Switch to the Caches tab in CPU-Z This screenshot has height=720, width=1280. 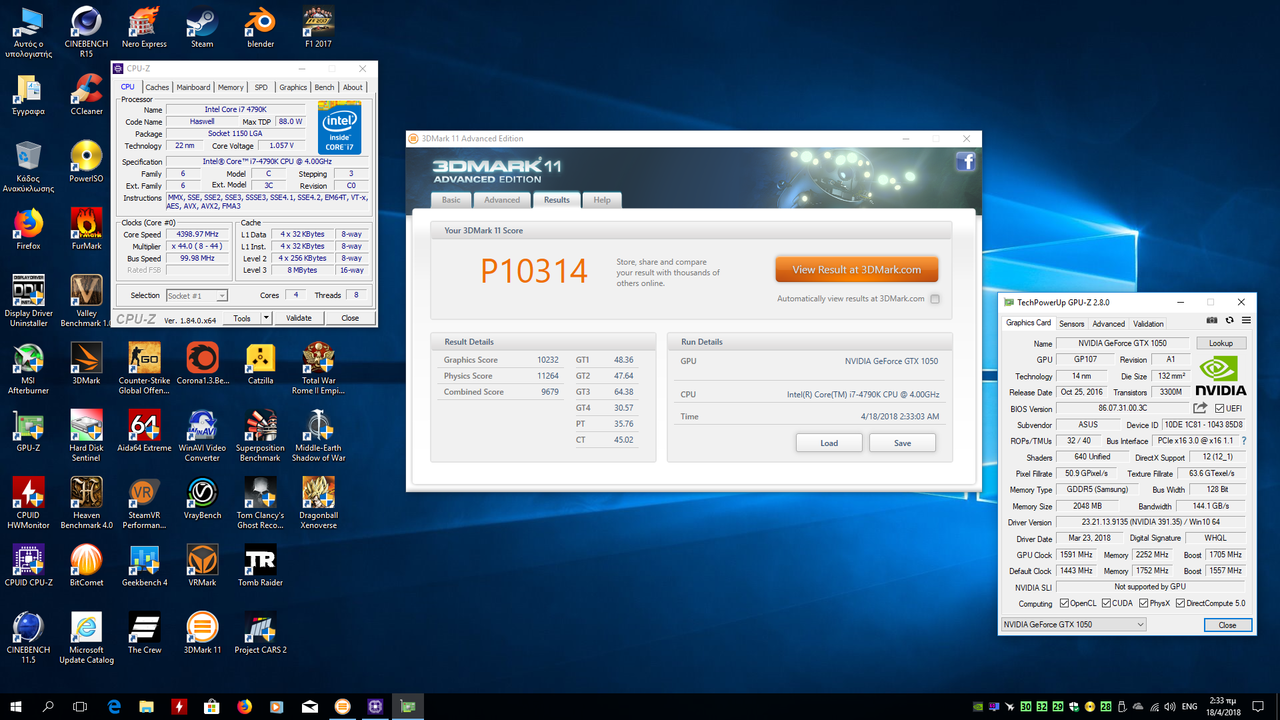157,87
